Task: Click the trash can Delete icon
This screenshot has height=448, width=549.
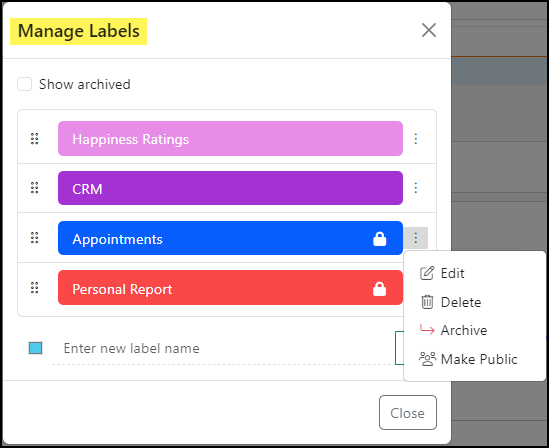Action: [x=427, y=302]
